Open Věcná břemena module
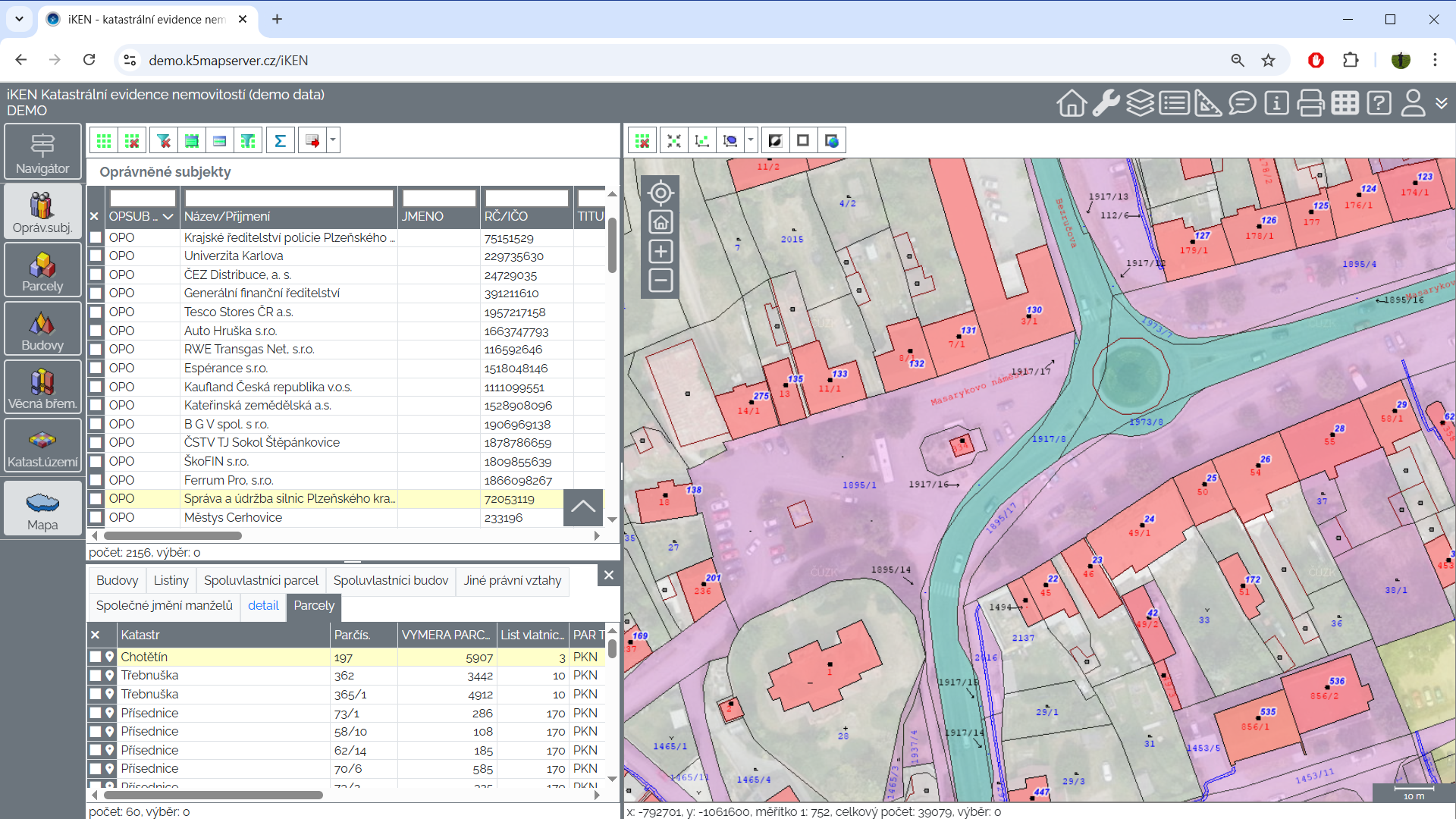Screen dimensions: 1456x819 [42, 387]
